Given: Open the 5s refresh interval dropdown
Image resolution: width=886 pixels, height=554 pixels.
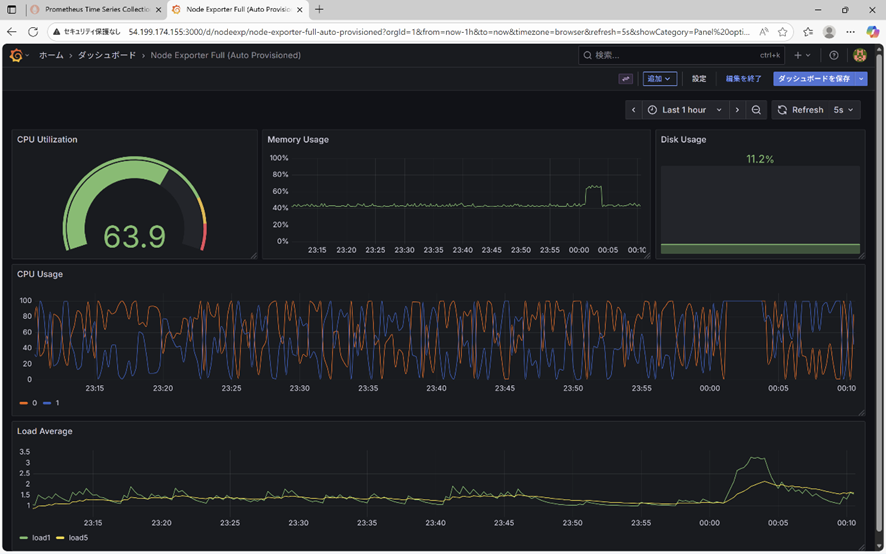Looking at the screenshot, I should (845, 110).
